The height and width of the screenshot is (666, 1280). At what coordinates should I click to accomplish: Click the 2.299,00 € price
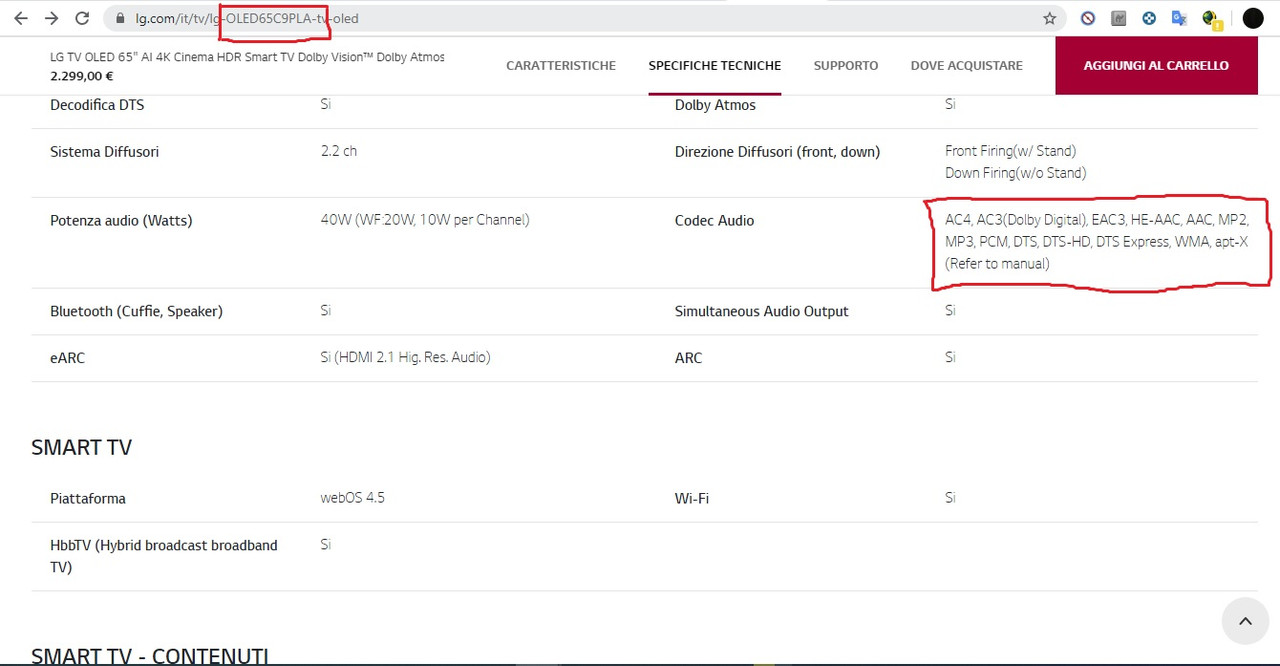(x=82, y=76)
